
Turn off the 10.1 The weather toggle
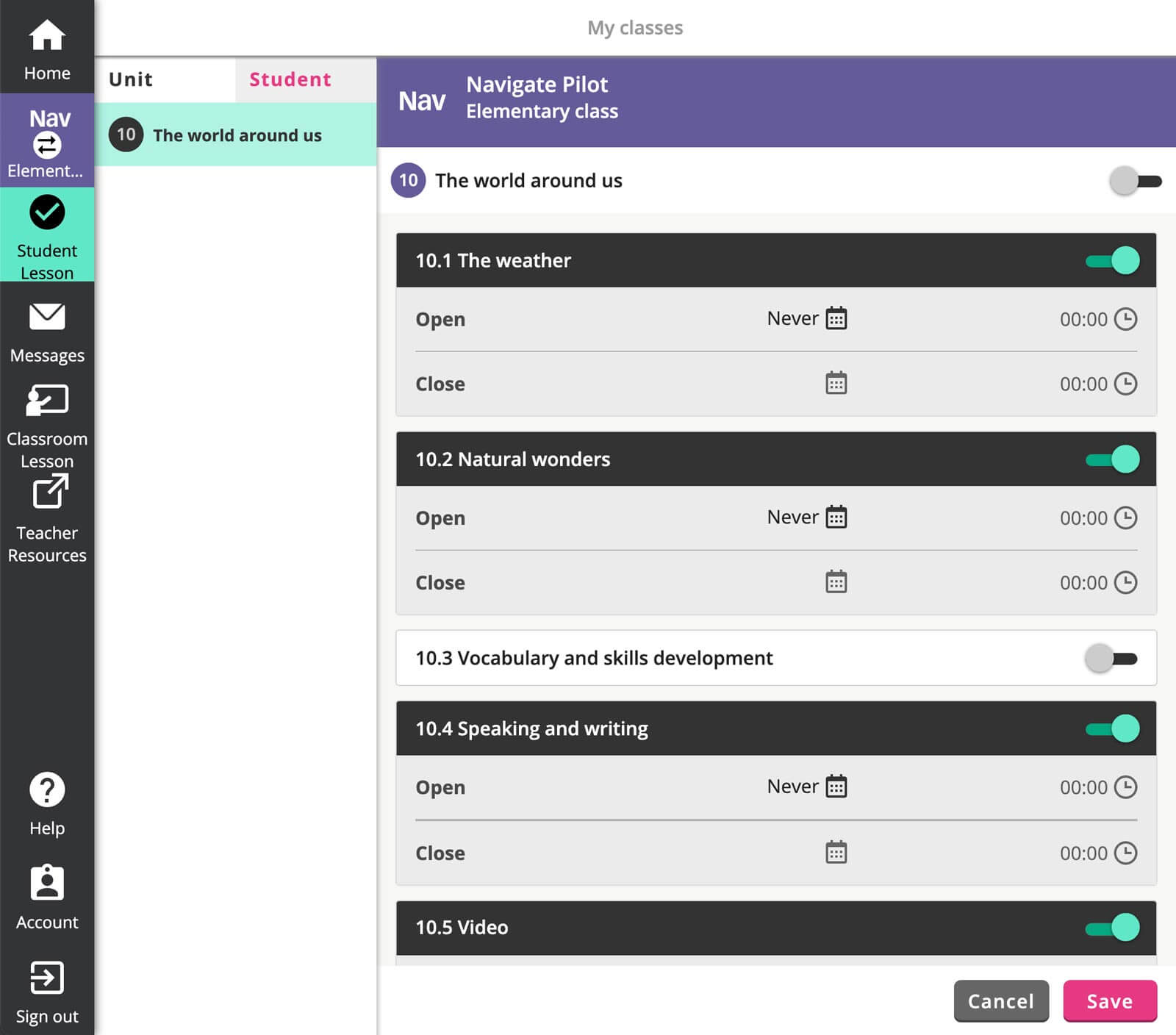pos(1113,260)
